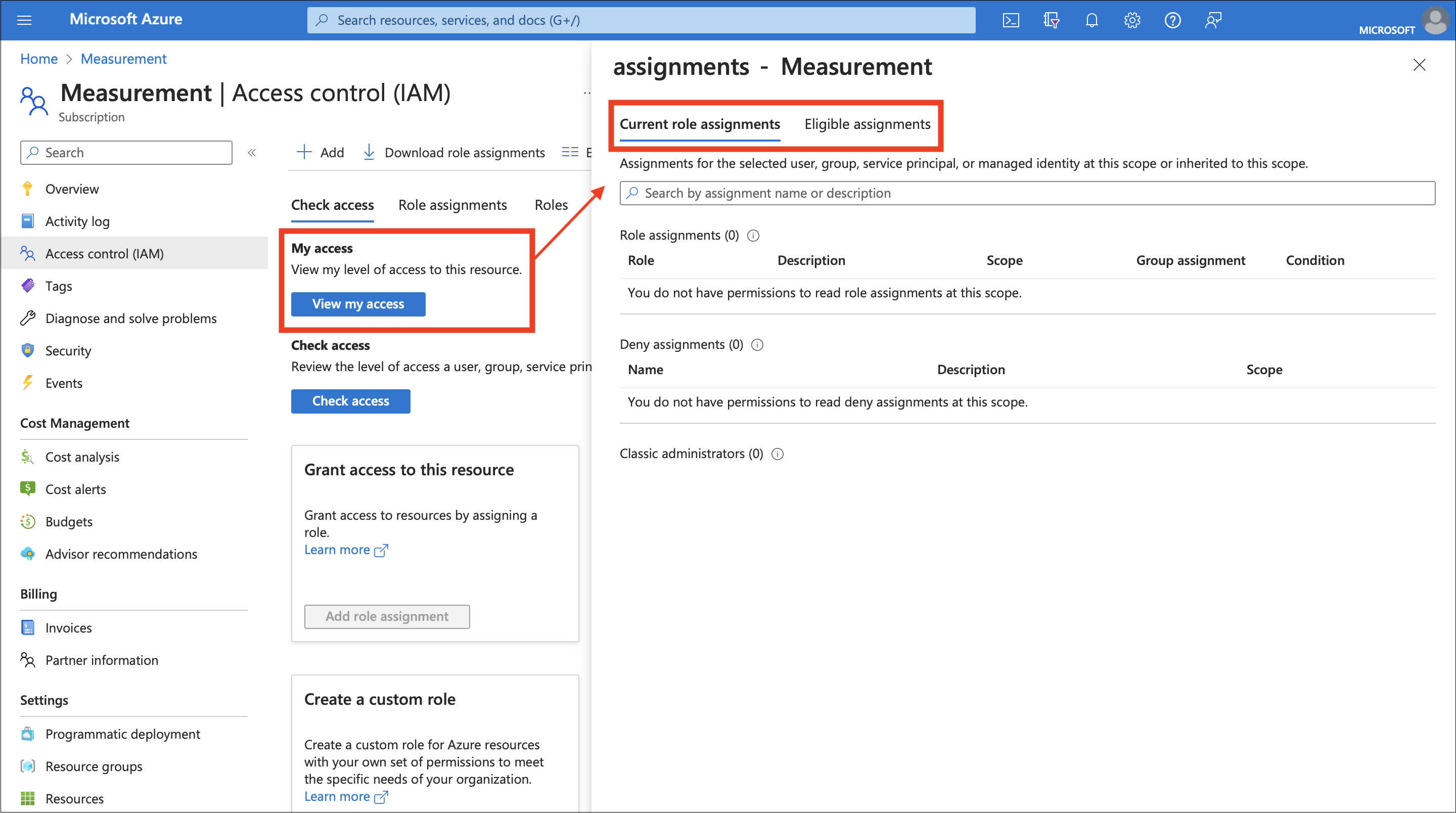Click the View my access button
The width and height of the screenshot is (1456, 813).
[x=357, y=304]
